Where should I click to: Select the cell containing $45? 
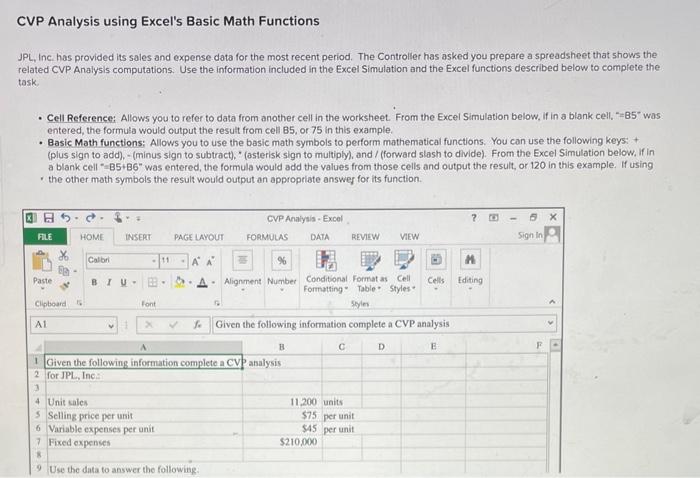(x=282, y=429)
